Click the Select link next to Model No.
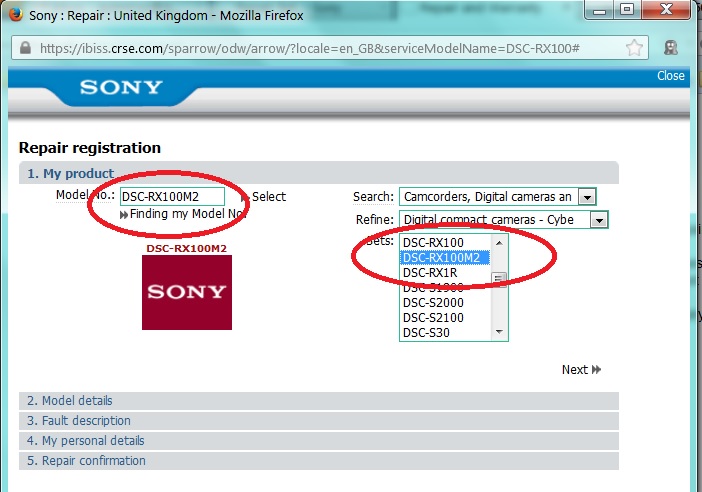 tap(268, 197)
